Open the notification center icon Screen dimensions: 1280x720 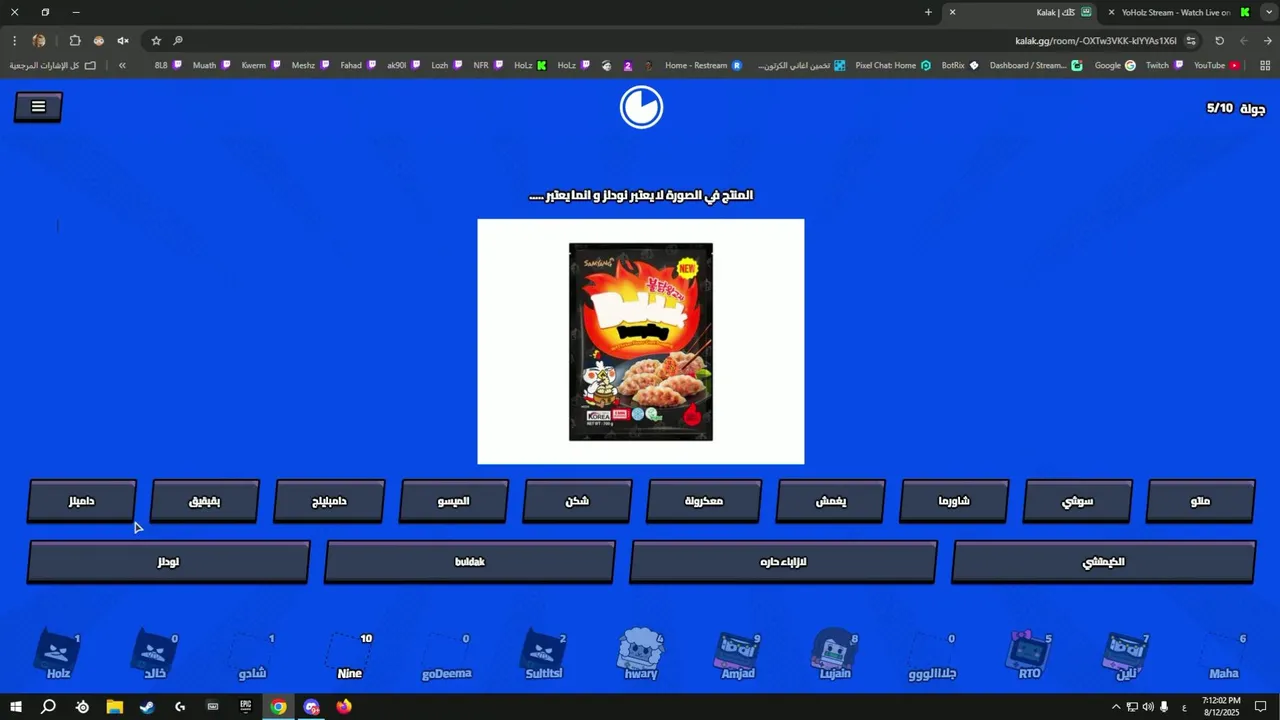coord(1262,707)
